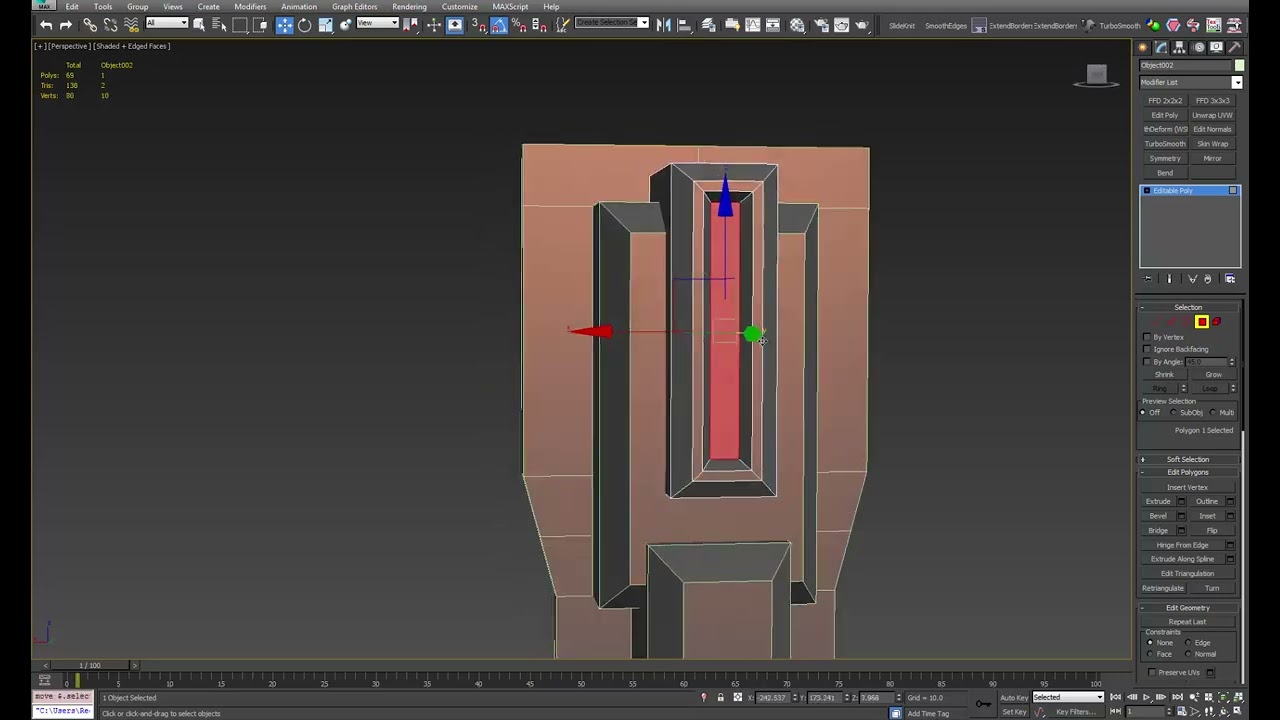Open the Customize menu
The width and height of the screenshot is (1280, 720).
459,6
